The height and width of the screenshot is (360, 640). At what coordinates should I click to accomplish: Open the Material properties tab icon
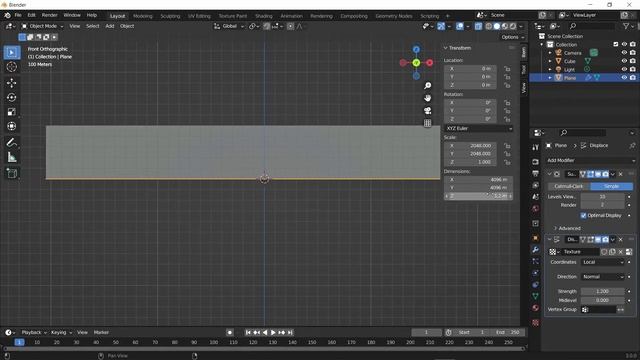(x=536, y=308)
